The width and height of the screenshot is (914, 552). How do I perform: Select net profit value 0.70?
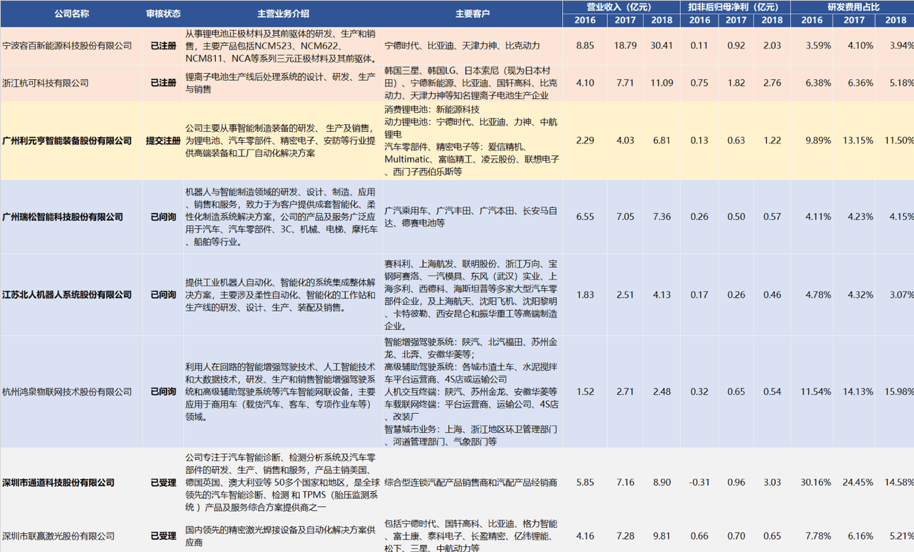pos(736,536)
